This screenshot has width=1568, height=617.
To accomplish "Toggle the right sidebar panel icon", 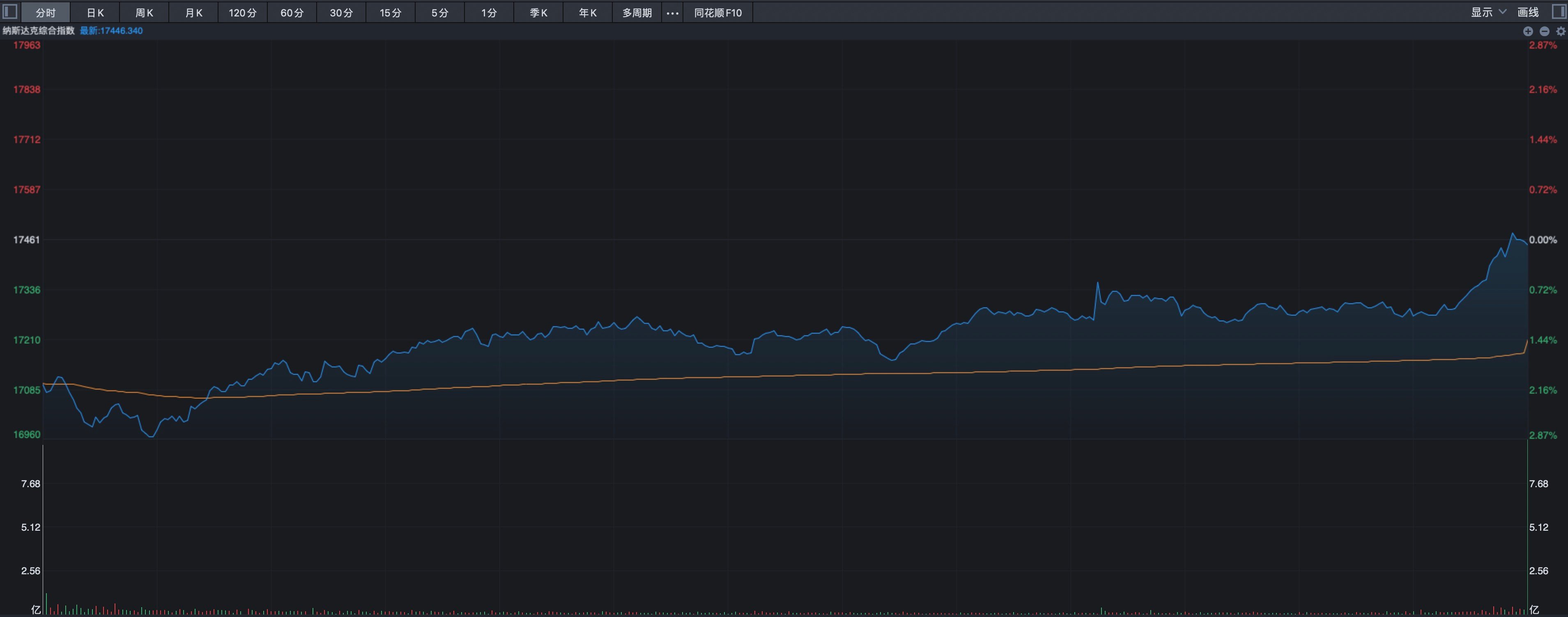I will point(1559,12).
